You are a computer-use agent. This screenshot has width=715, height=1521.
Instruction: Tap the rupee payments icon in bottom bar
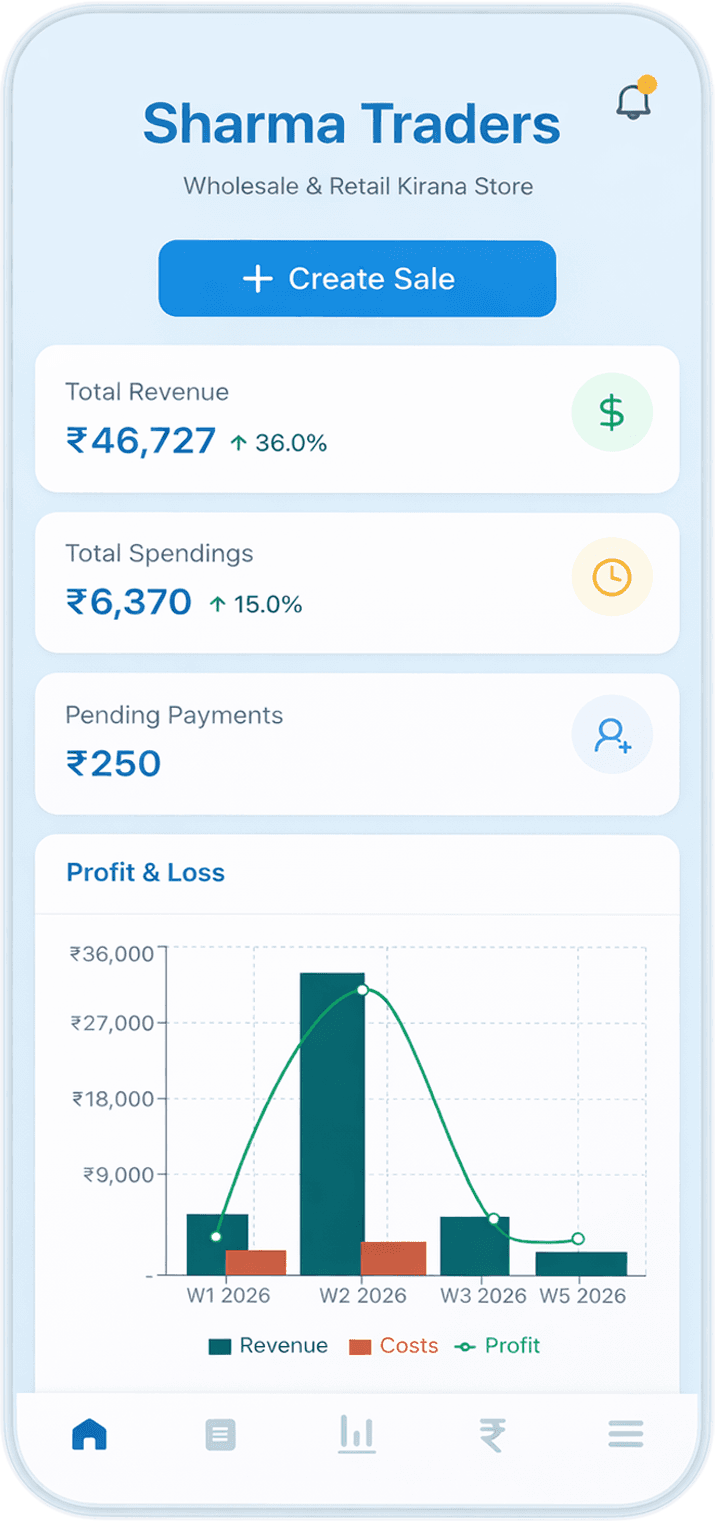[x=490, y=1434]
